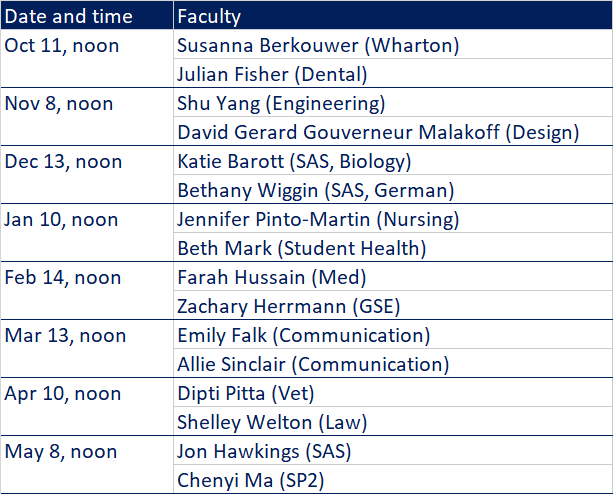Click Beth Mark (Student Health) entry
Viewport: 613px width, 494px height.
pyautogui.click(x=393, y=247)
